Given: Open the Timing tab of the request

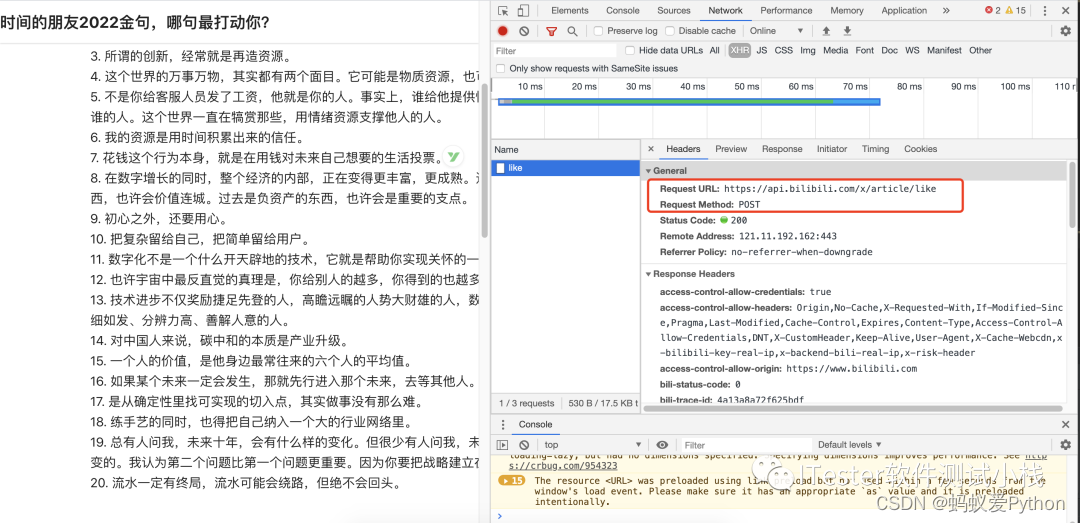Looking at the screenshot, I should [875, 149].
